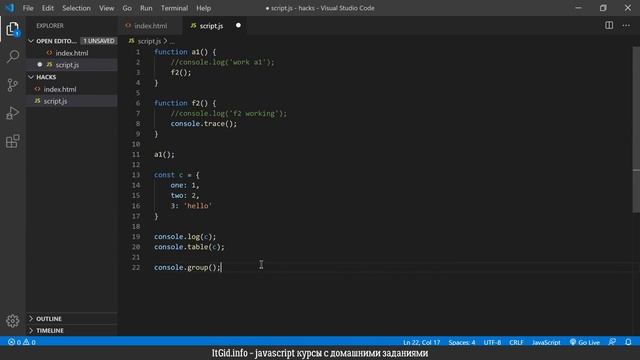
Task: Click the warnings count icon in status bar
Action: [26, 342]
